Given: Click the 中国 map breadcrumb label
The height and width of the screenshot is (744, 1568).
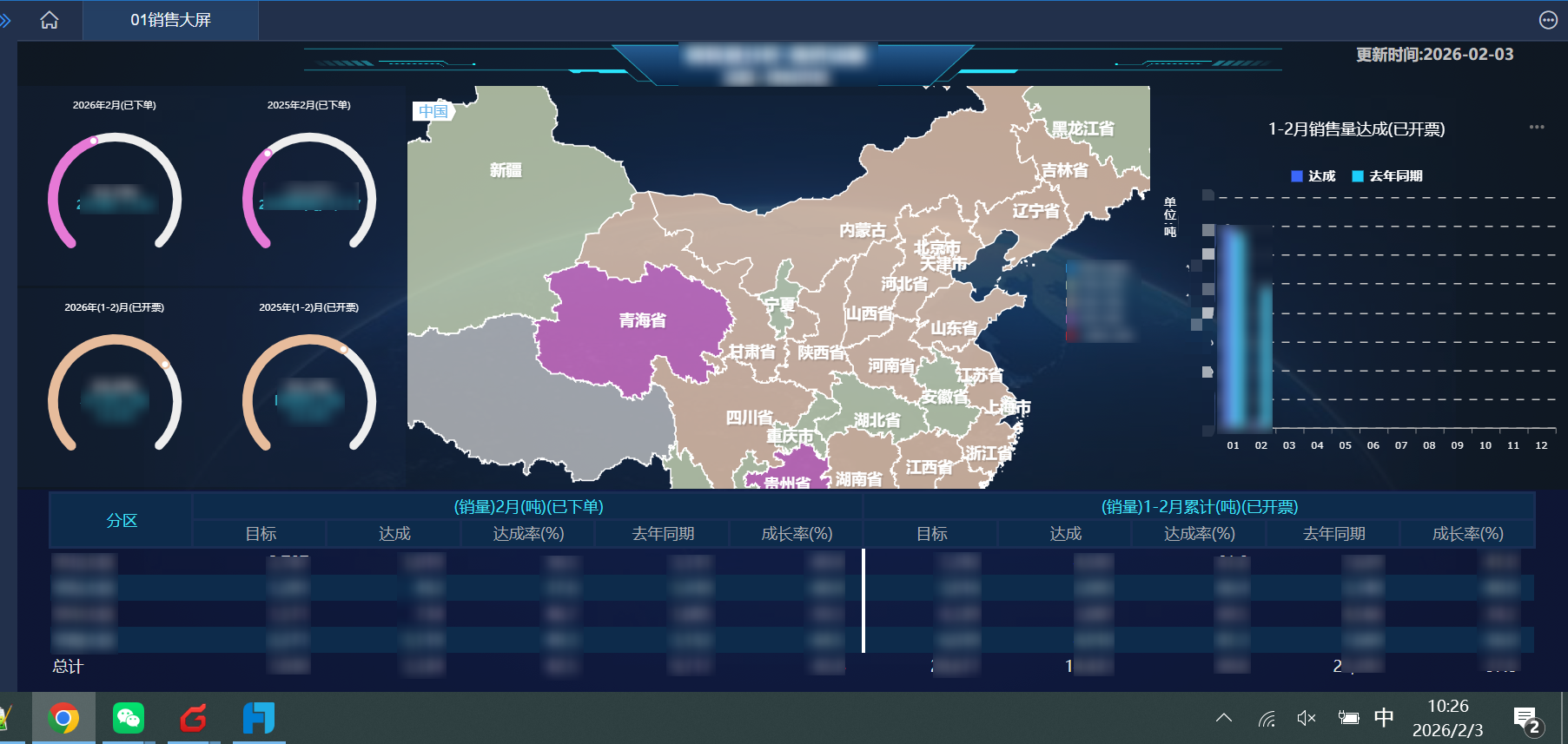Looking at the screenshot, I should pos(433,111).
